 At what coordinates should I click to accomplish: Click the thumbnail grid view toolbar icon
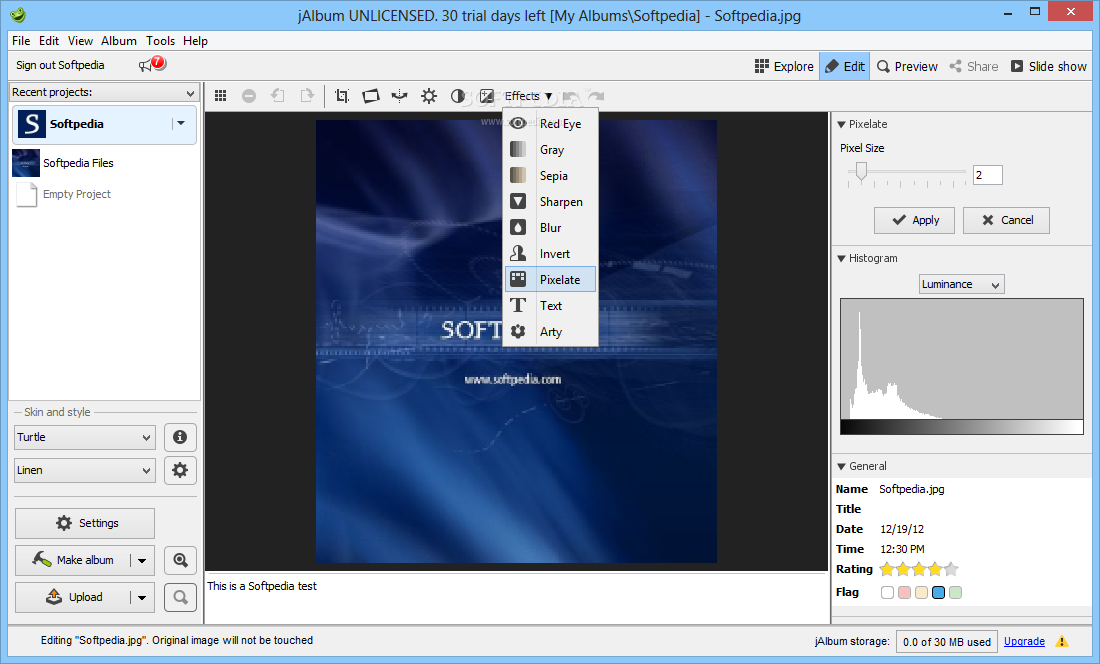[220, 96]
